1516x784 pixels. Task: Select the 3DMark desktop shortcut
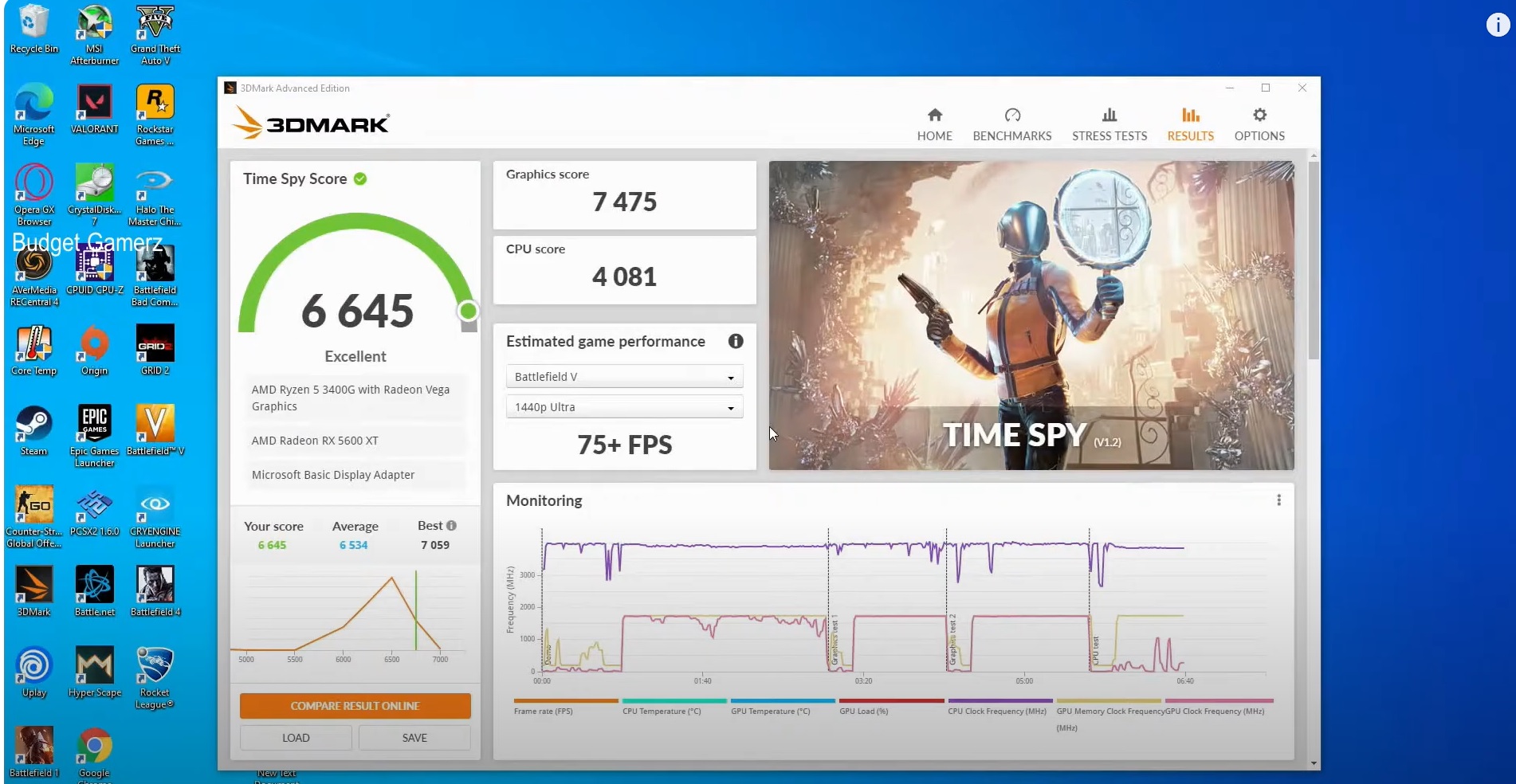[33, 592]
